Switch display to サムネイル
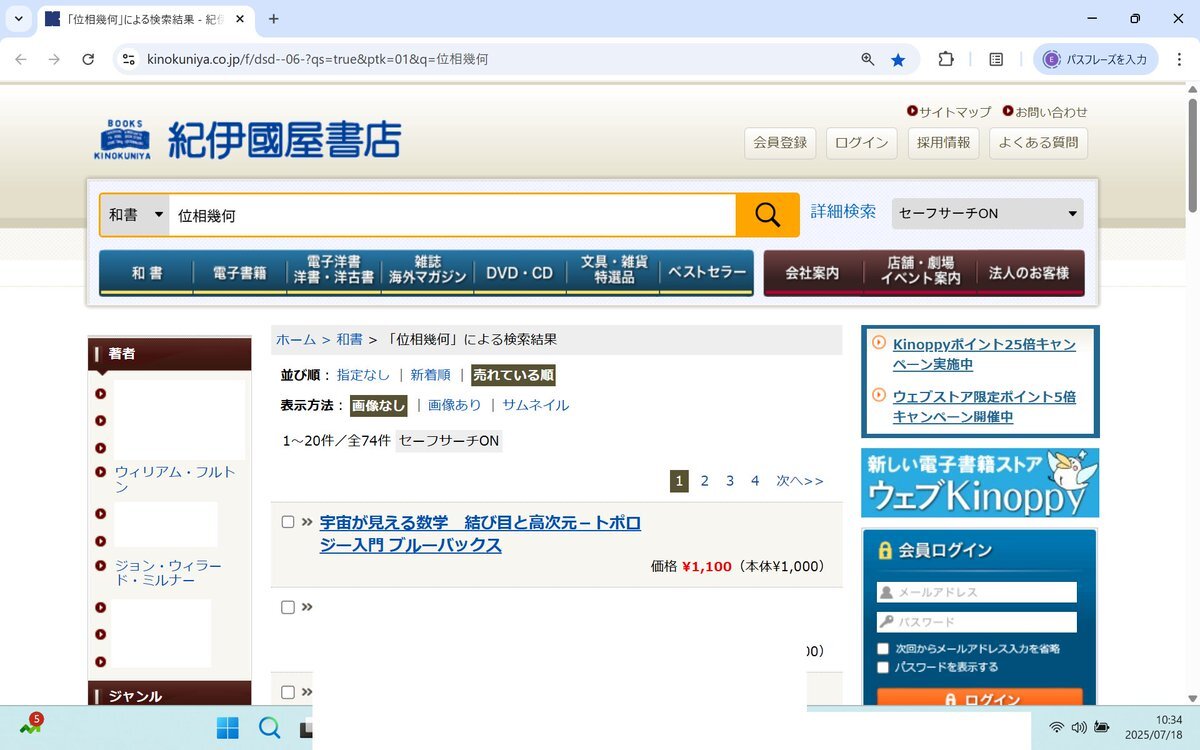 (x=535, y=405)
